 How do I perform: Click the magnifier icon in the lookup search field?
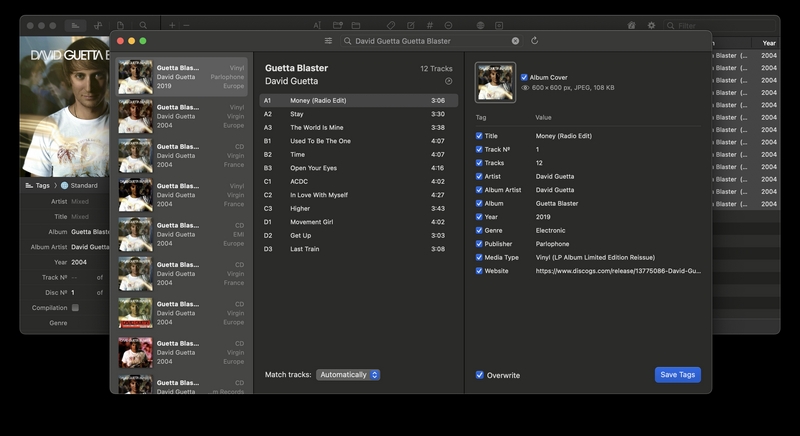point(347,41)
